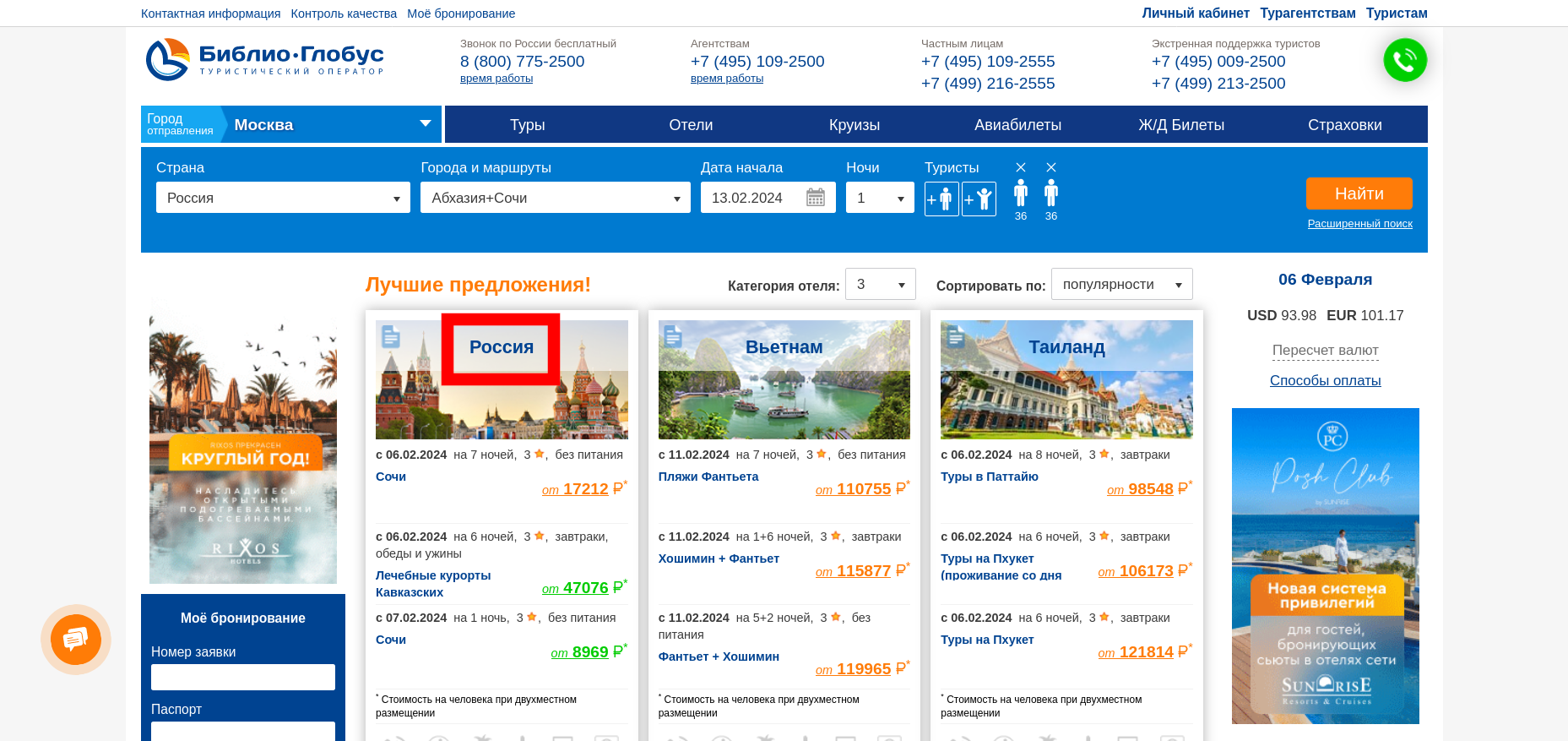Click the Библио-Глобус logo

pos(264,60)
